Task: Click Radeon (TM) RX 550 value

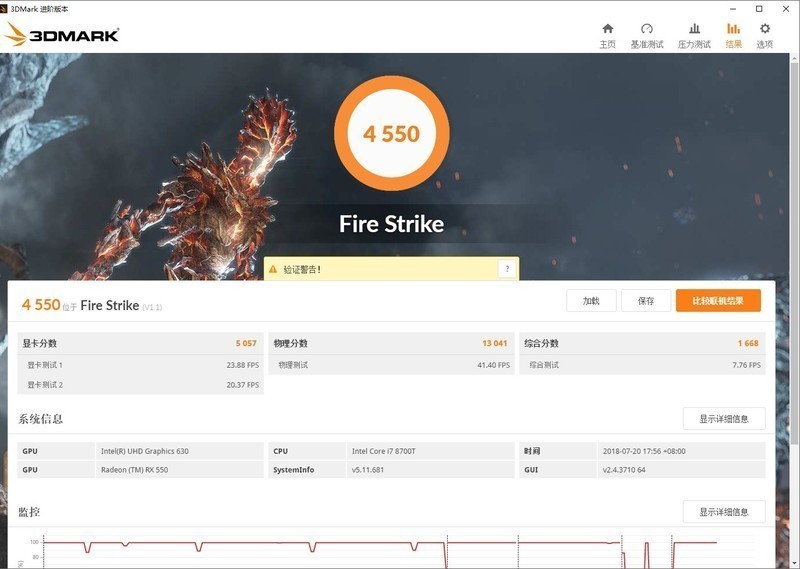Action: point(134,470)
